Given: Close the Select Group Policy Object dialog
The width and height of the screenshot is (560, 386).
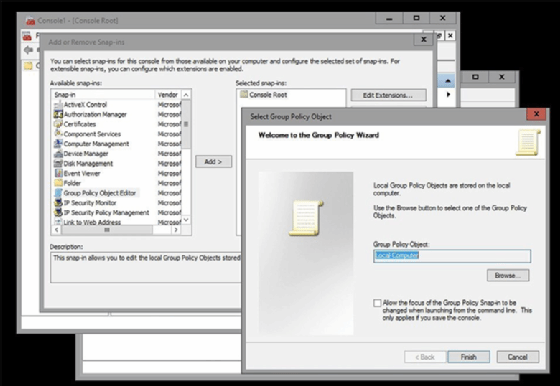Looking at the screenshot, I should click(x=536, y=114).
